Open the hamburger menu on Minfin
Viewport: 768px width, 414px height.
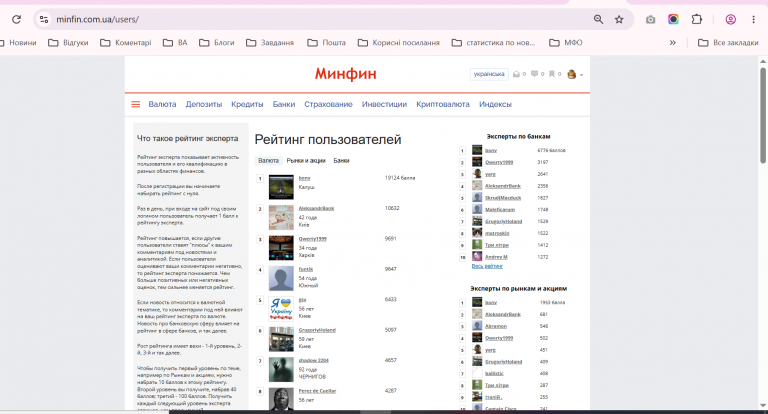(136, 104)
